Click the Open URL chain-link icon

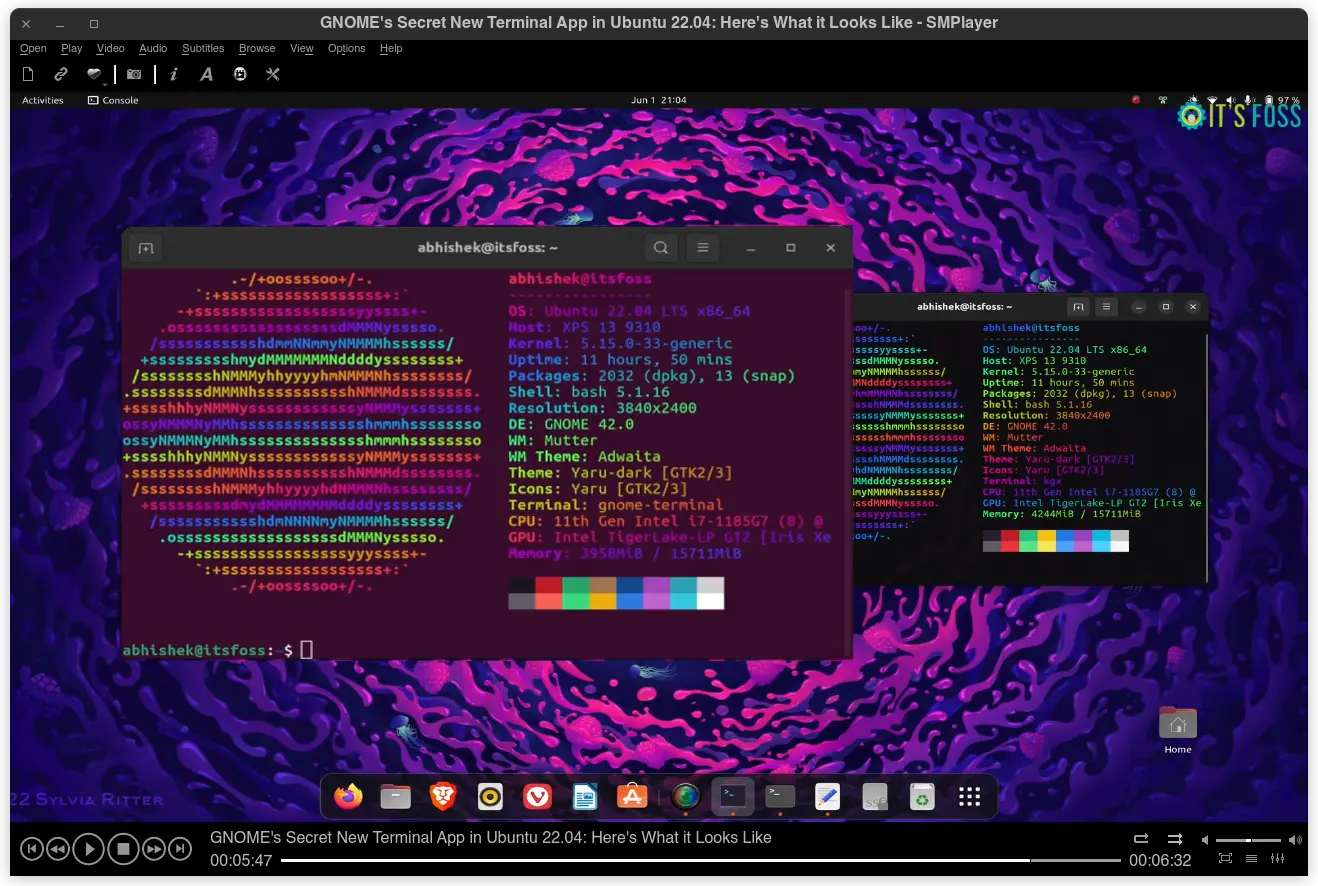[61, 74]
